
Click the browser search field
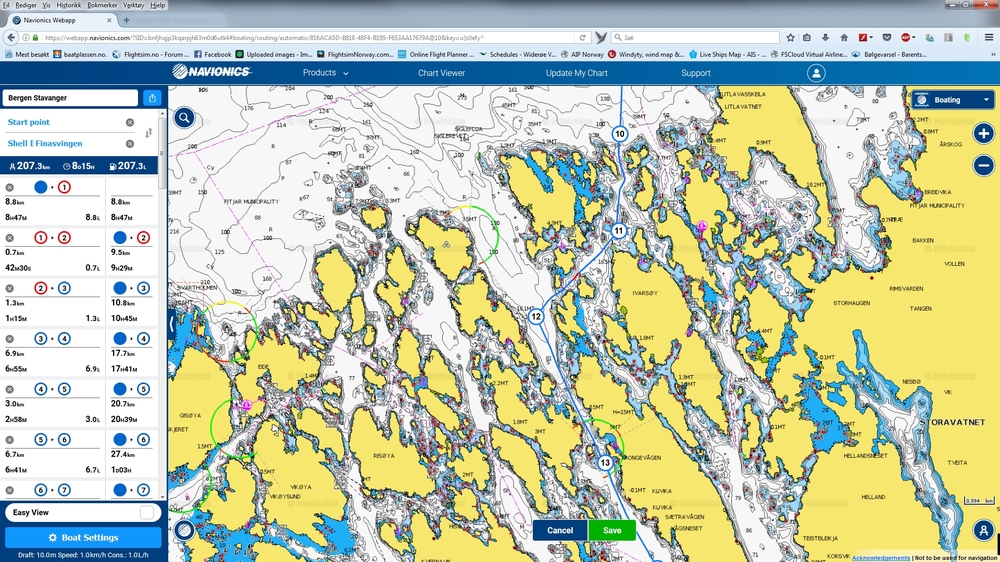coord(695,38)
